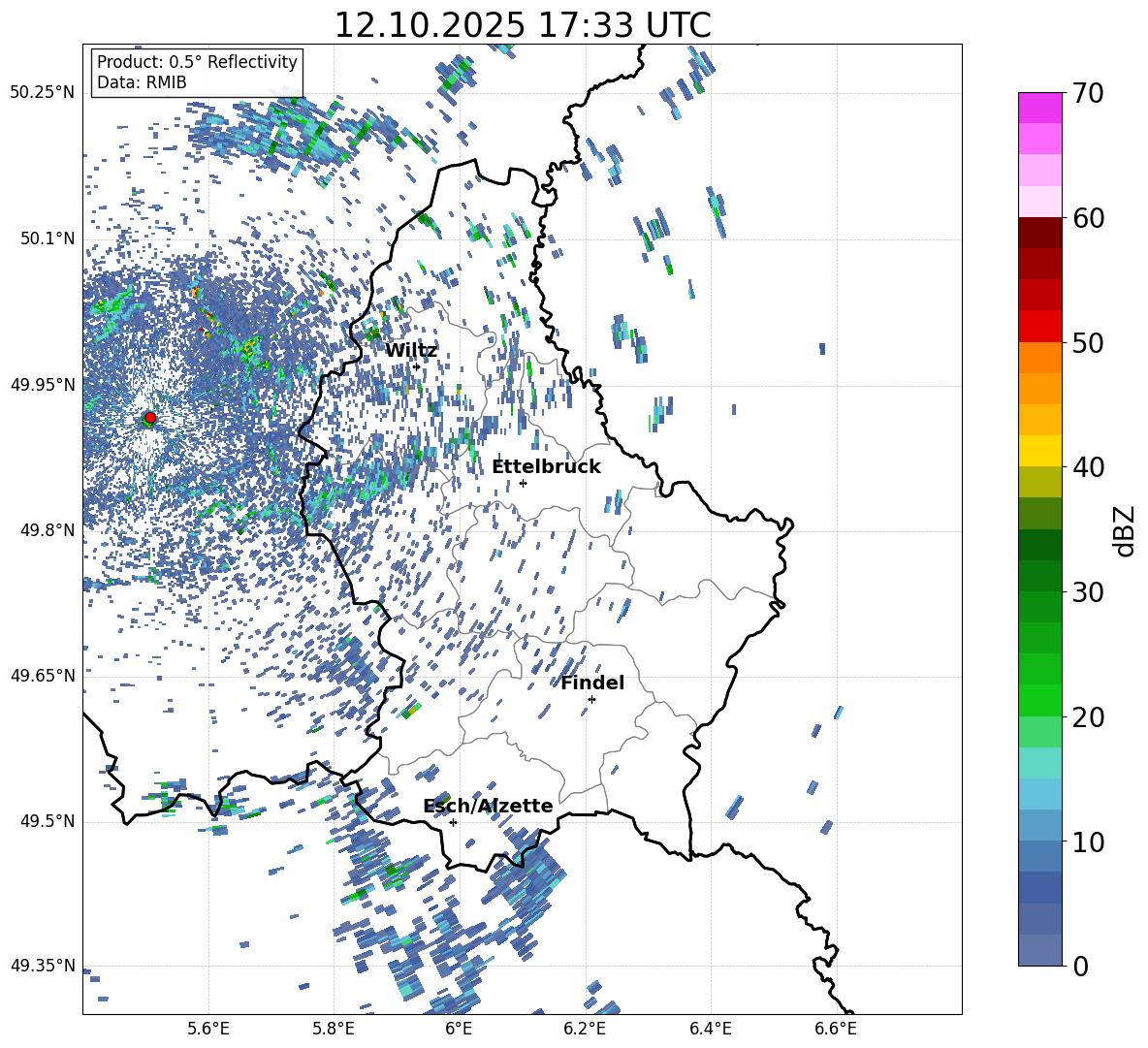Click the 50.25°N latitude label
The image size is (1148, 1048).
43,93
